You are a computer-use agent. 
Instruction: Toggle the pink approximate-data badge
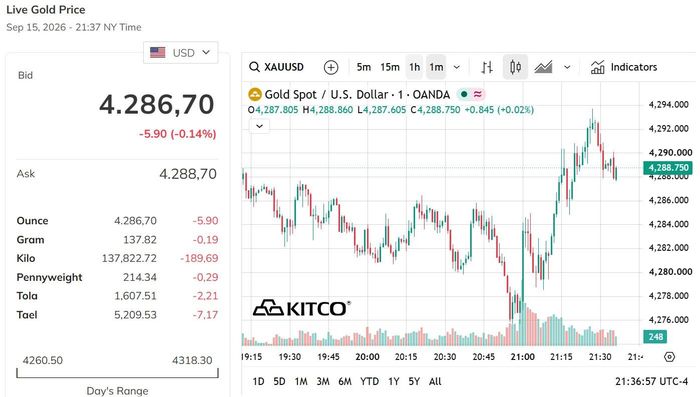(478, 94)
